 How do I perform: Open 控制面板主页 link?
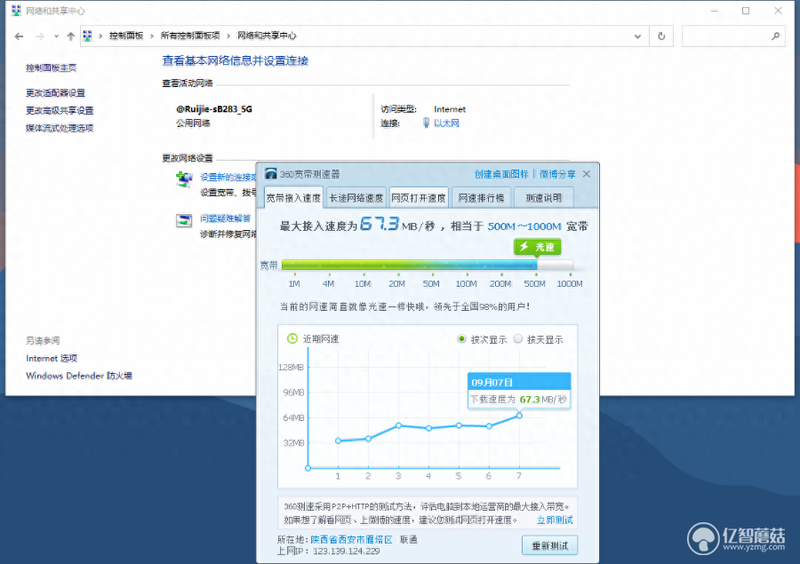(x=51, y=68)
